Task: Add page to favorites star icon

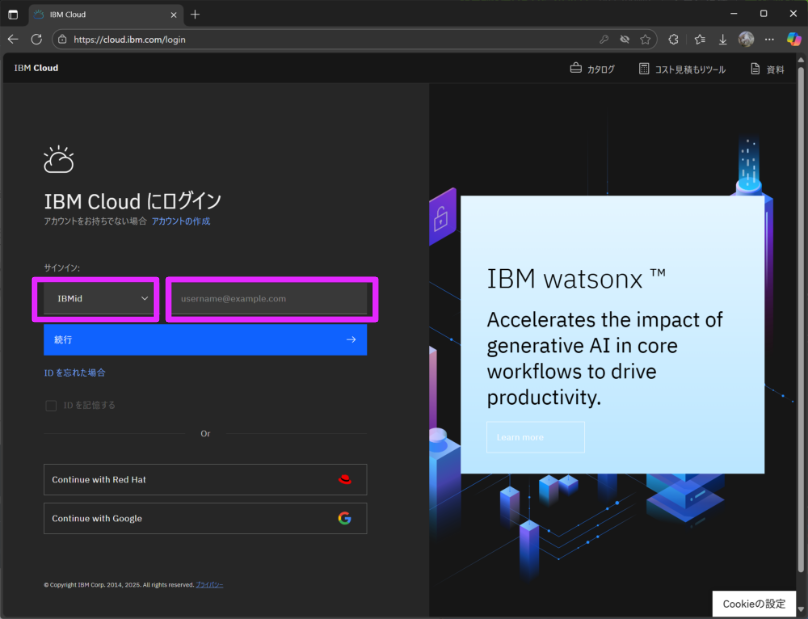Action: [645, 40]
